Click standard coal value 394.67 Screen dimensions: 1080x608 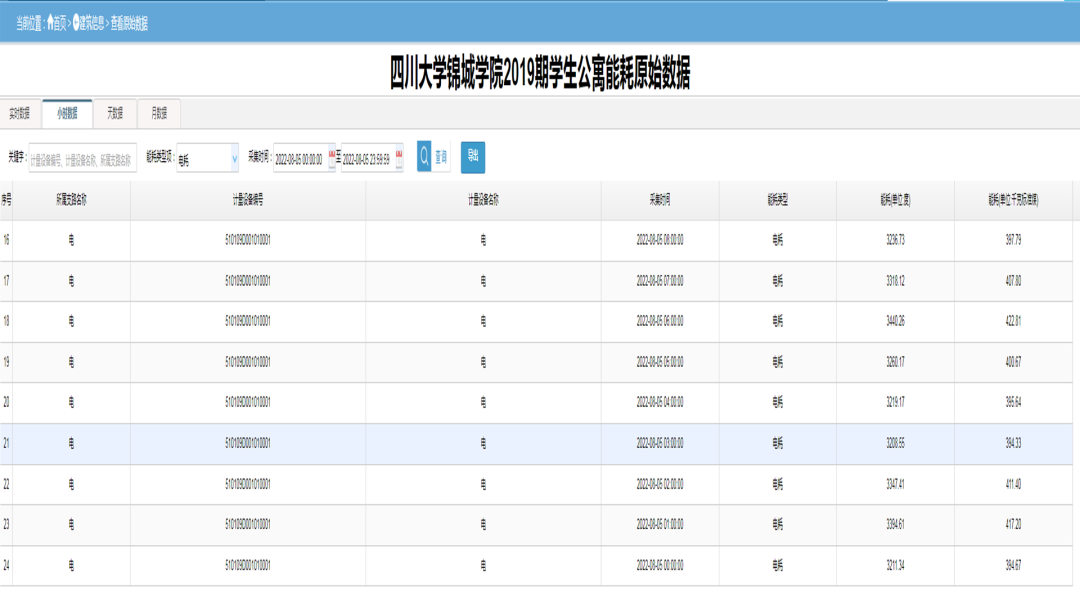click(x=1013, y=565)
